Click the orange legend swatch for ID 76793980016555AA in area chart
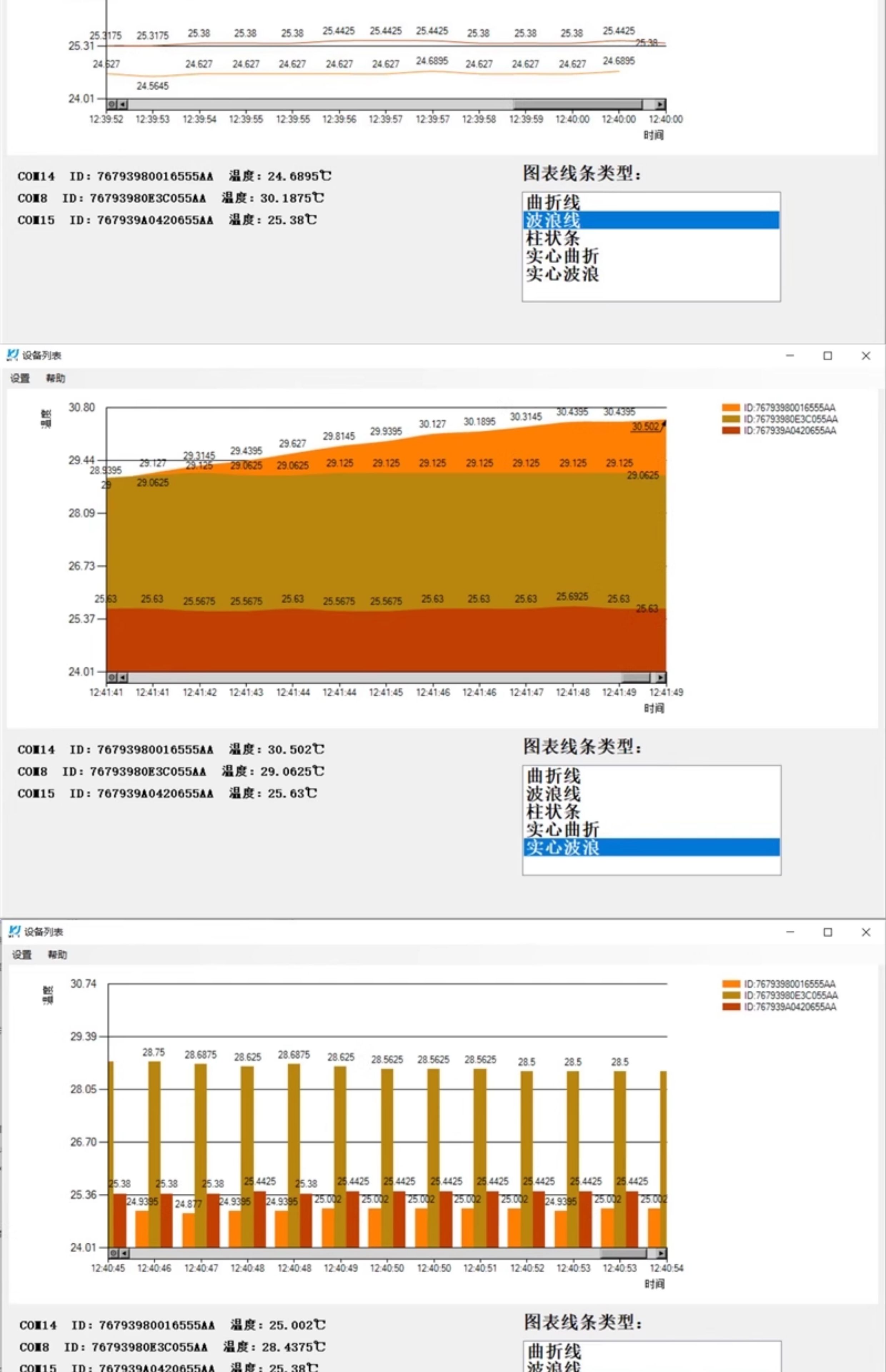This screenshot has height=1372, width=886. tap(731, 408)
